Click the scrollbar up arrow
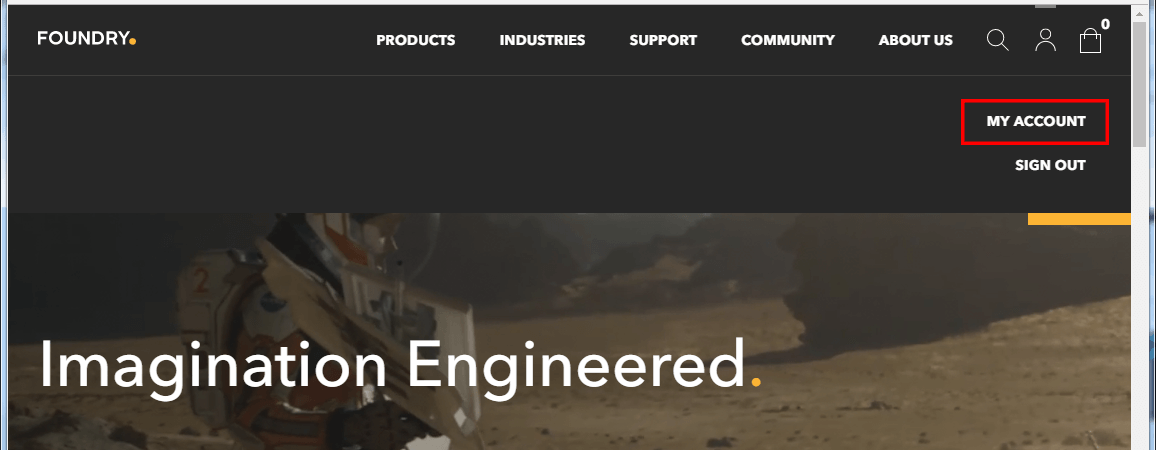The height and width of the screenshot is (450, 1156). pos(1140,15)
